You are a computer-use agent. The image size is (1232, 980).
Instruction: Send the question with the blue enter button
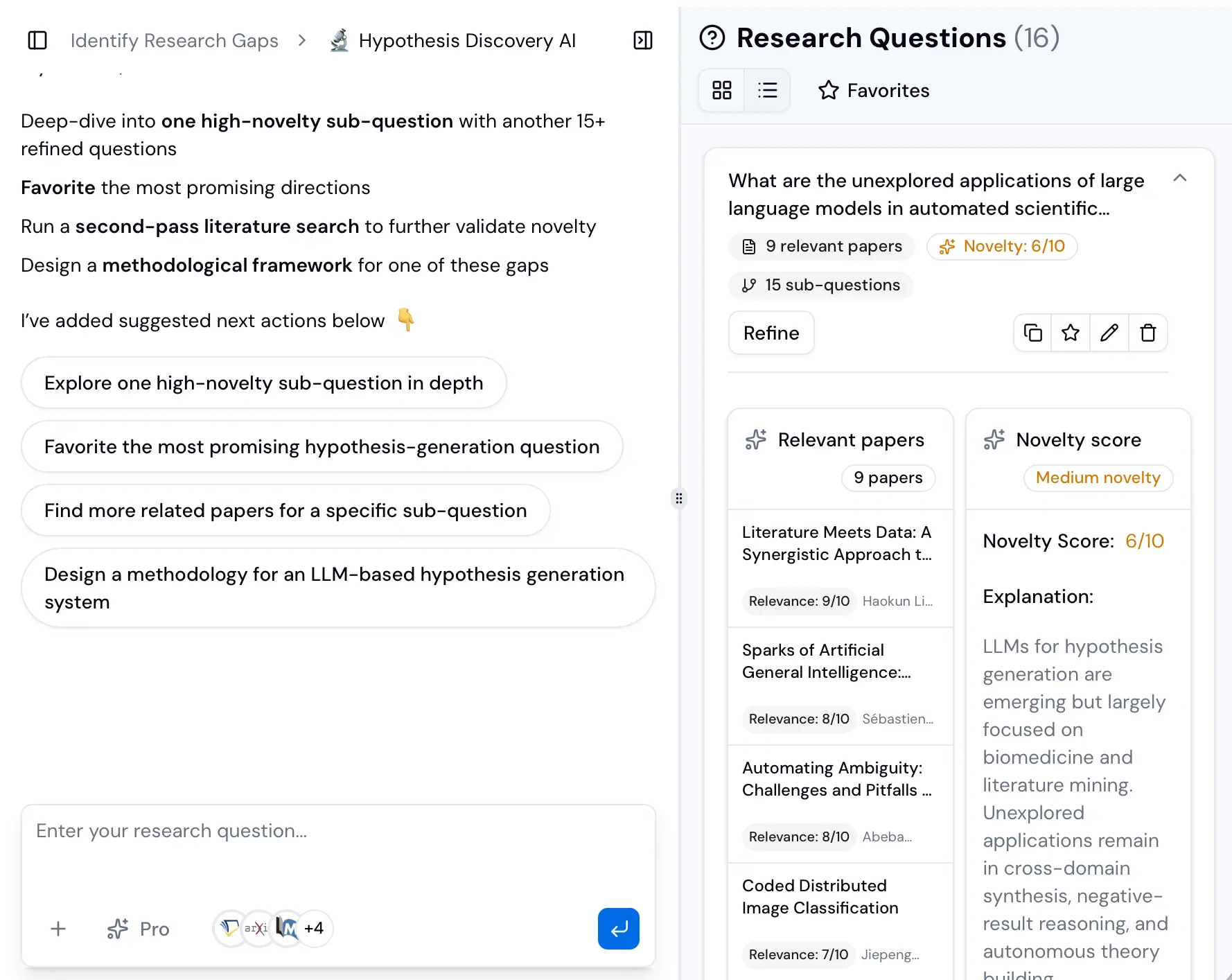pyautogui.click(x=618, y=929)
